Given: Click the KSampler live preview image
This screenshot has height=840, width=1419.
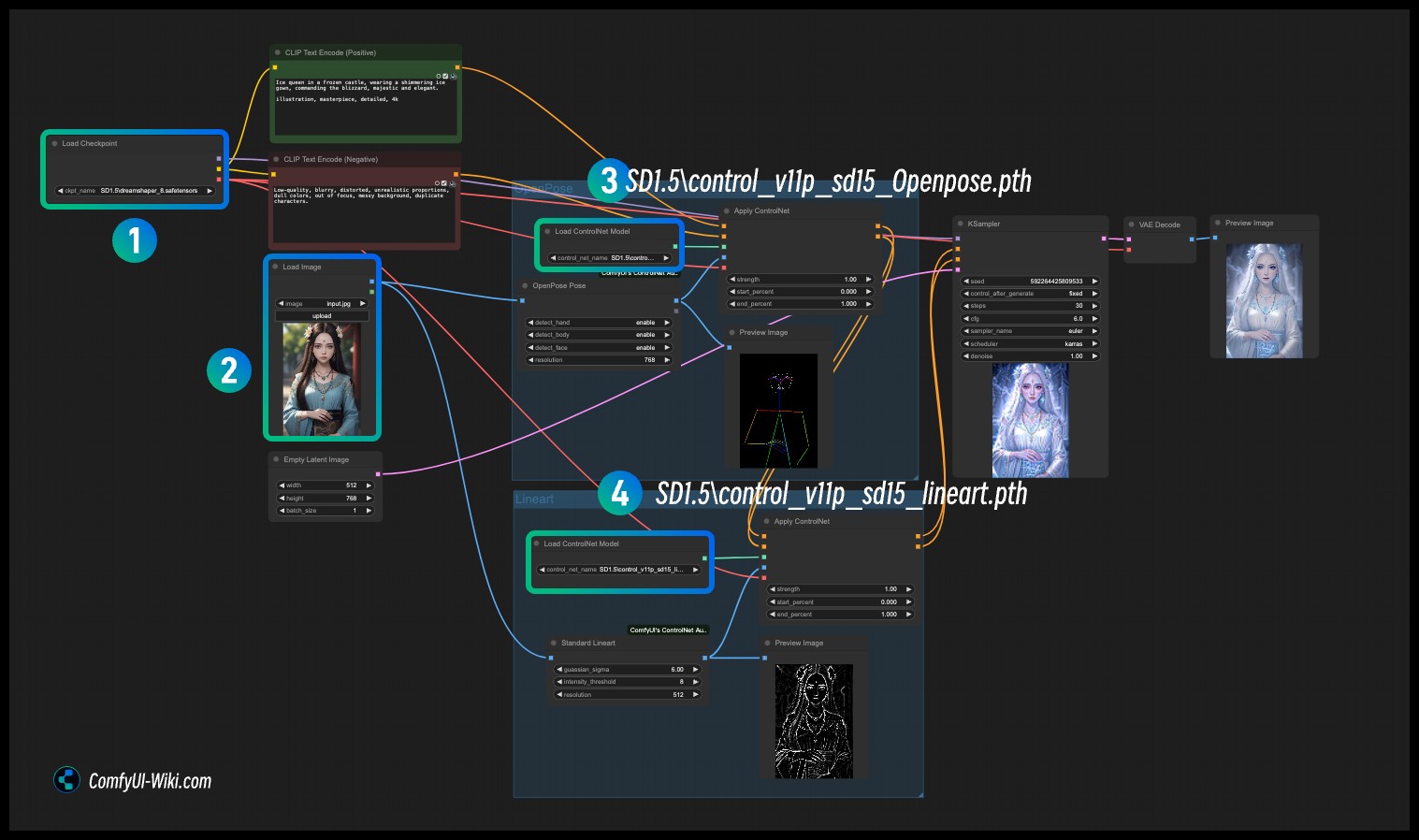Looking at the screenshot, I should 1030,420.
